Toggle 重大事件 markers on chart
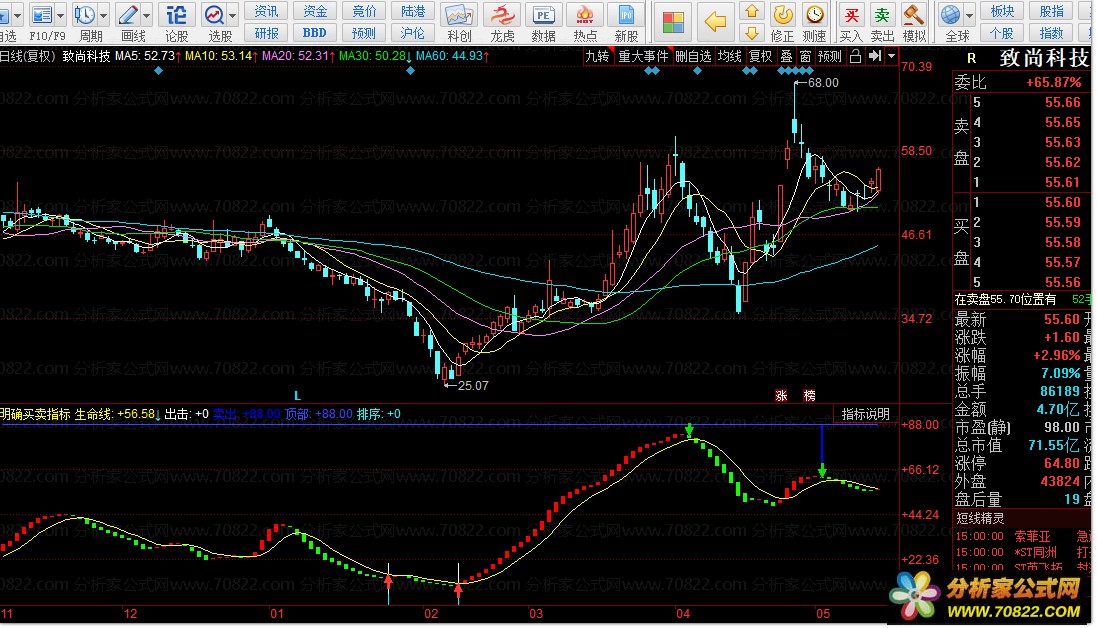This screenshot has height=628, width=1097. pyautogui.click(x=644, y=56)
